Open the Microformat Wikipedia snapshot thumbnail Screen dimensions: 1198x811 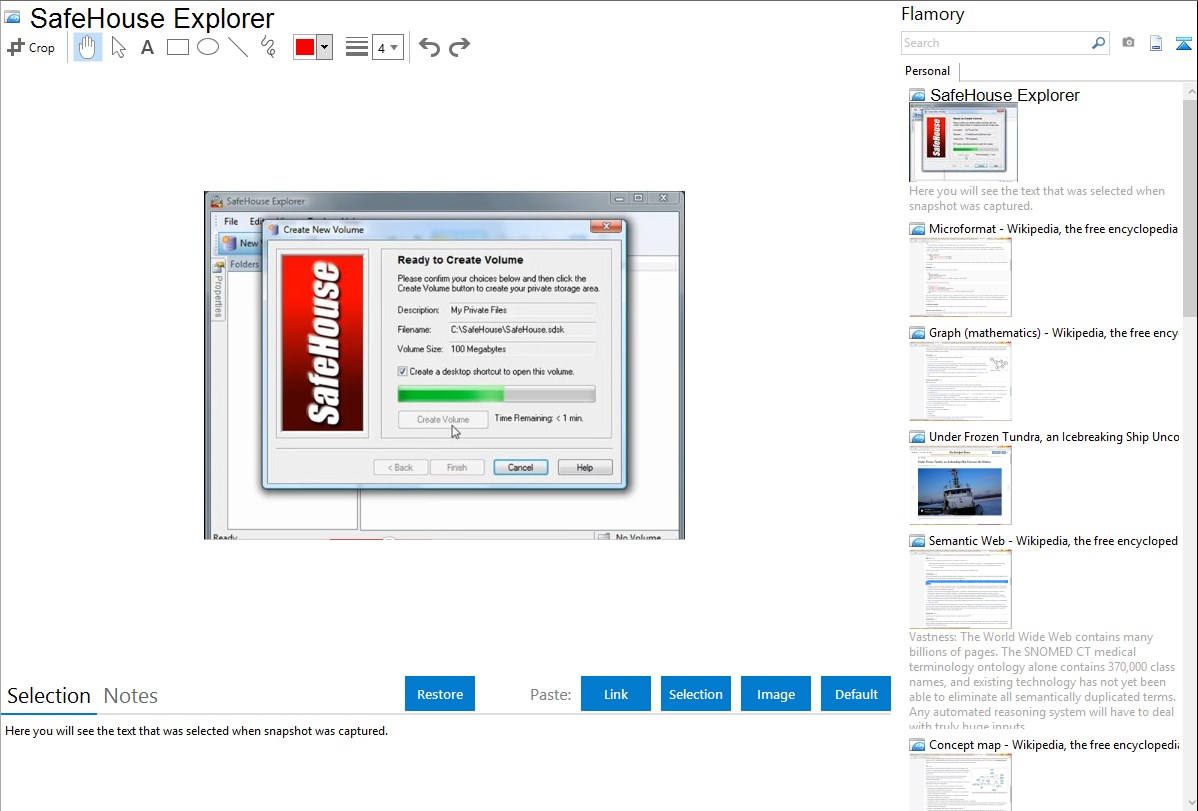tap(960, 277)
